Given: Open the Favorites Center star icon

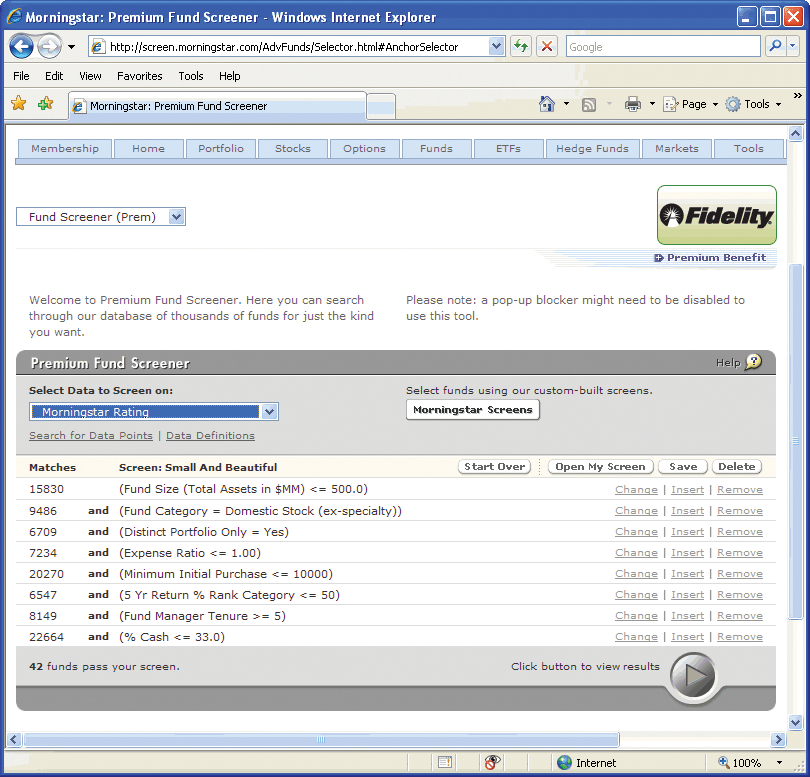Looking at the screenshot, I should tap(18, 104).
